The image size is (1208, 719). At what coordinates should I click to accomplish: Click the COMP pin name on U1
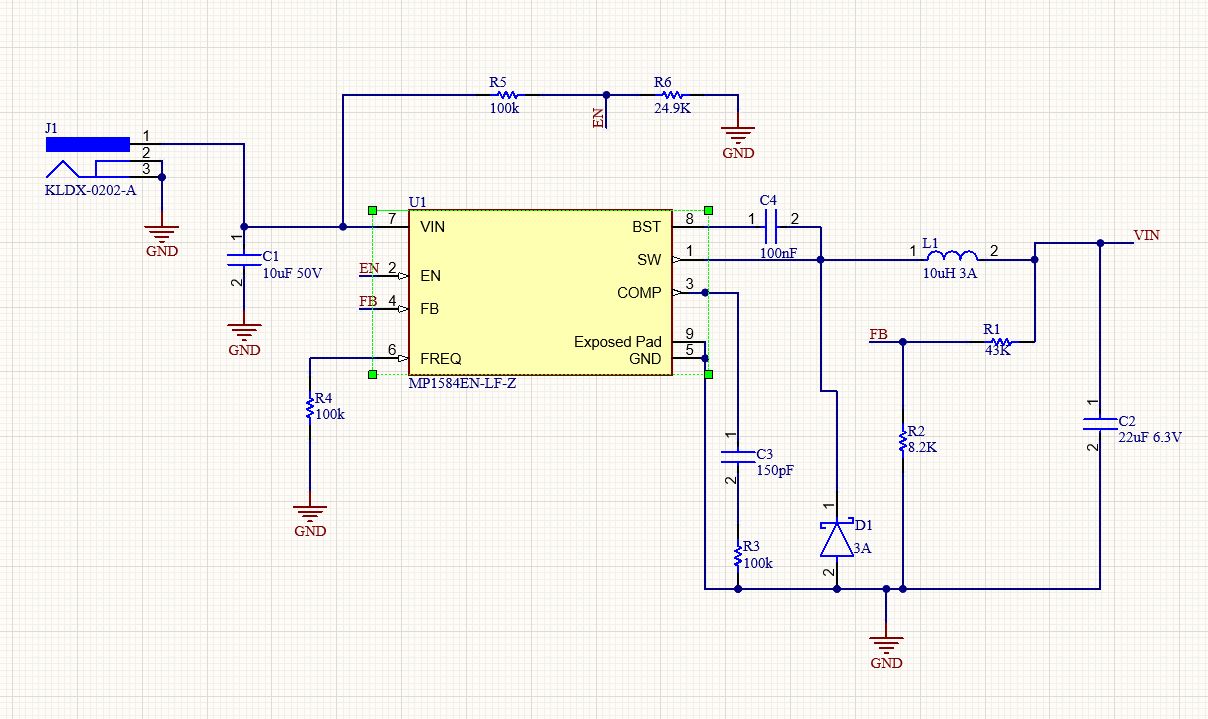[x=639, y=293]
